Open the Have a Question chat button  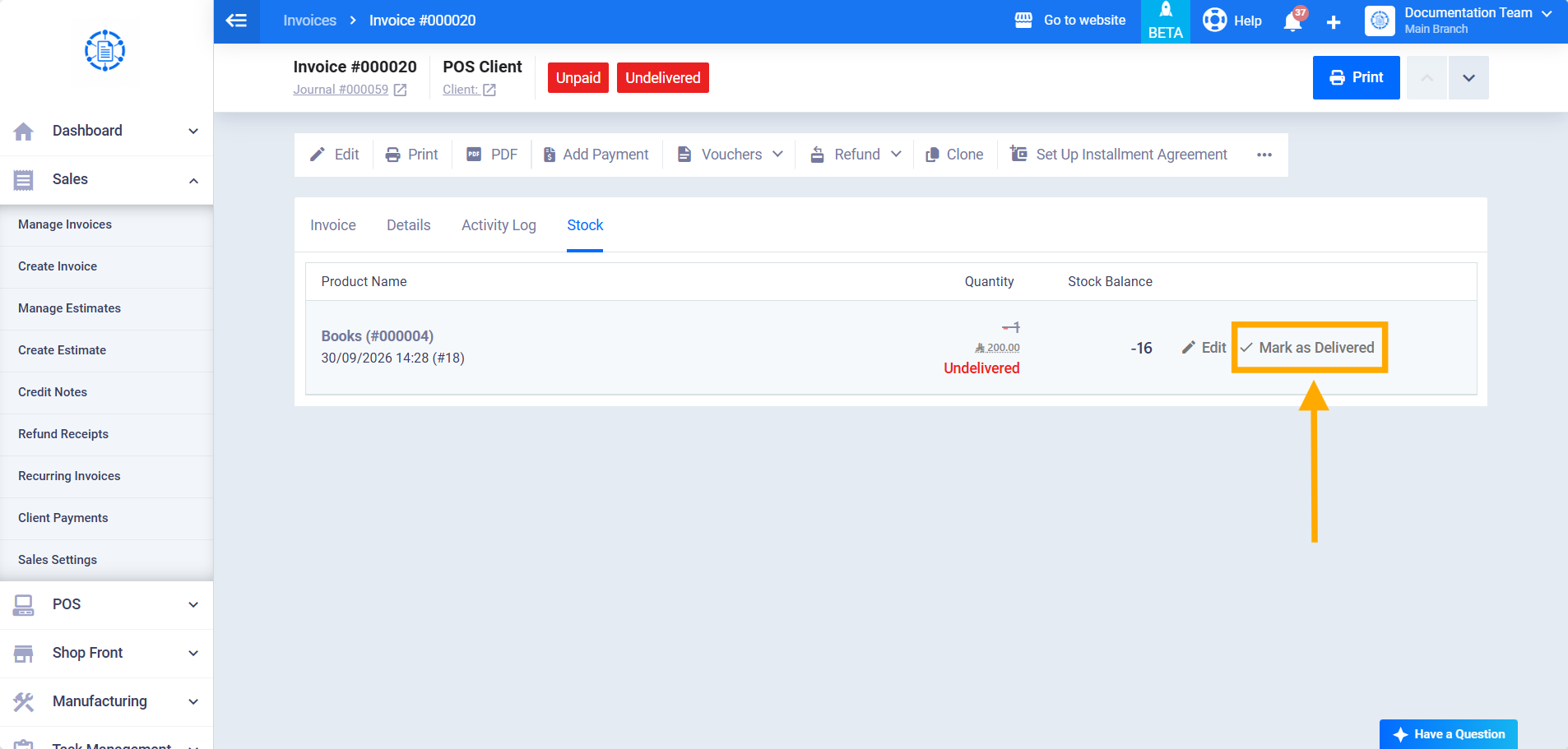coord(1449,734)
